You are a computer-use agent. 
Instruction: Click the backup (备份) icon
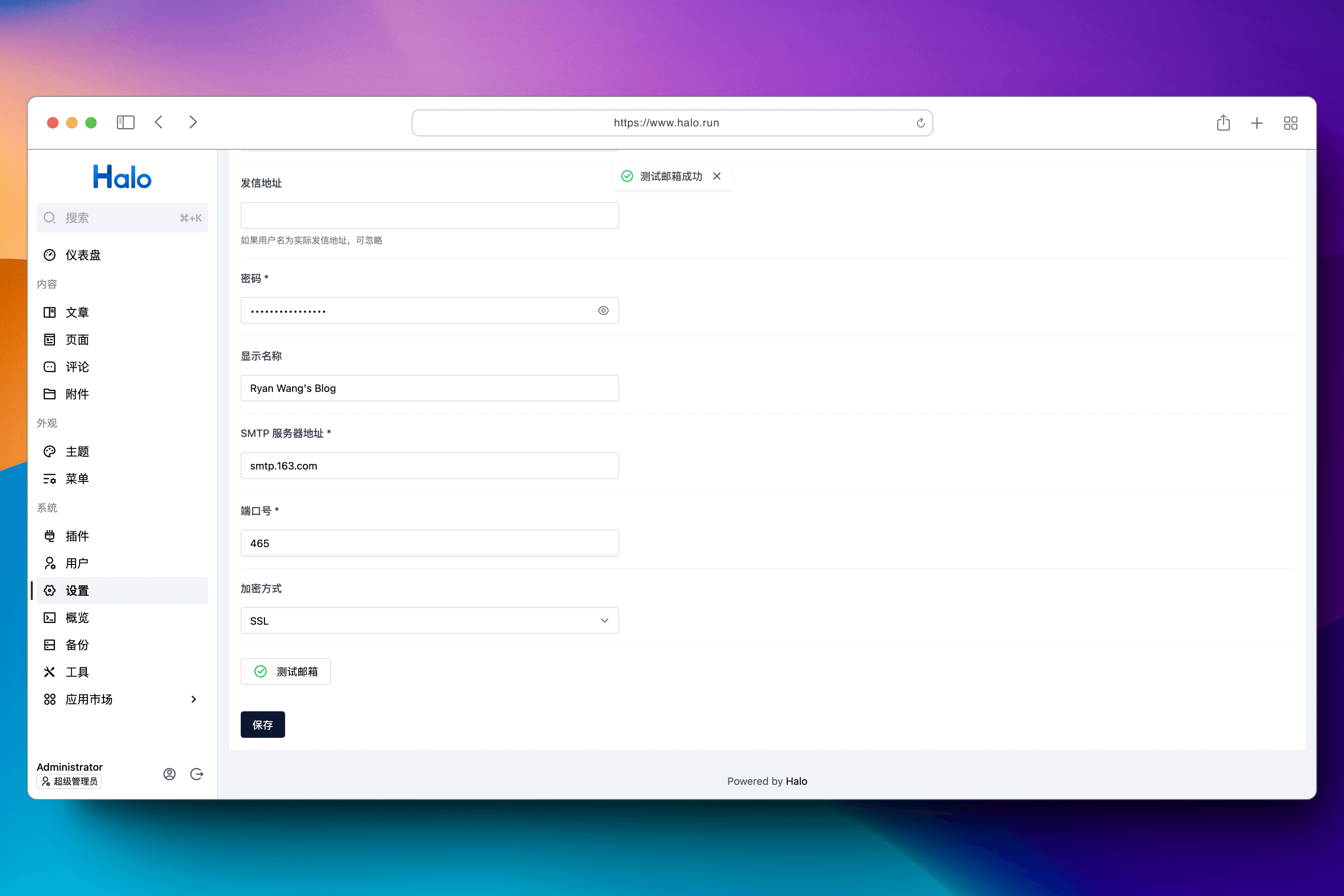coord(50,645)
